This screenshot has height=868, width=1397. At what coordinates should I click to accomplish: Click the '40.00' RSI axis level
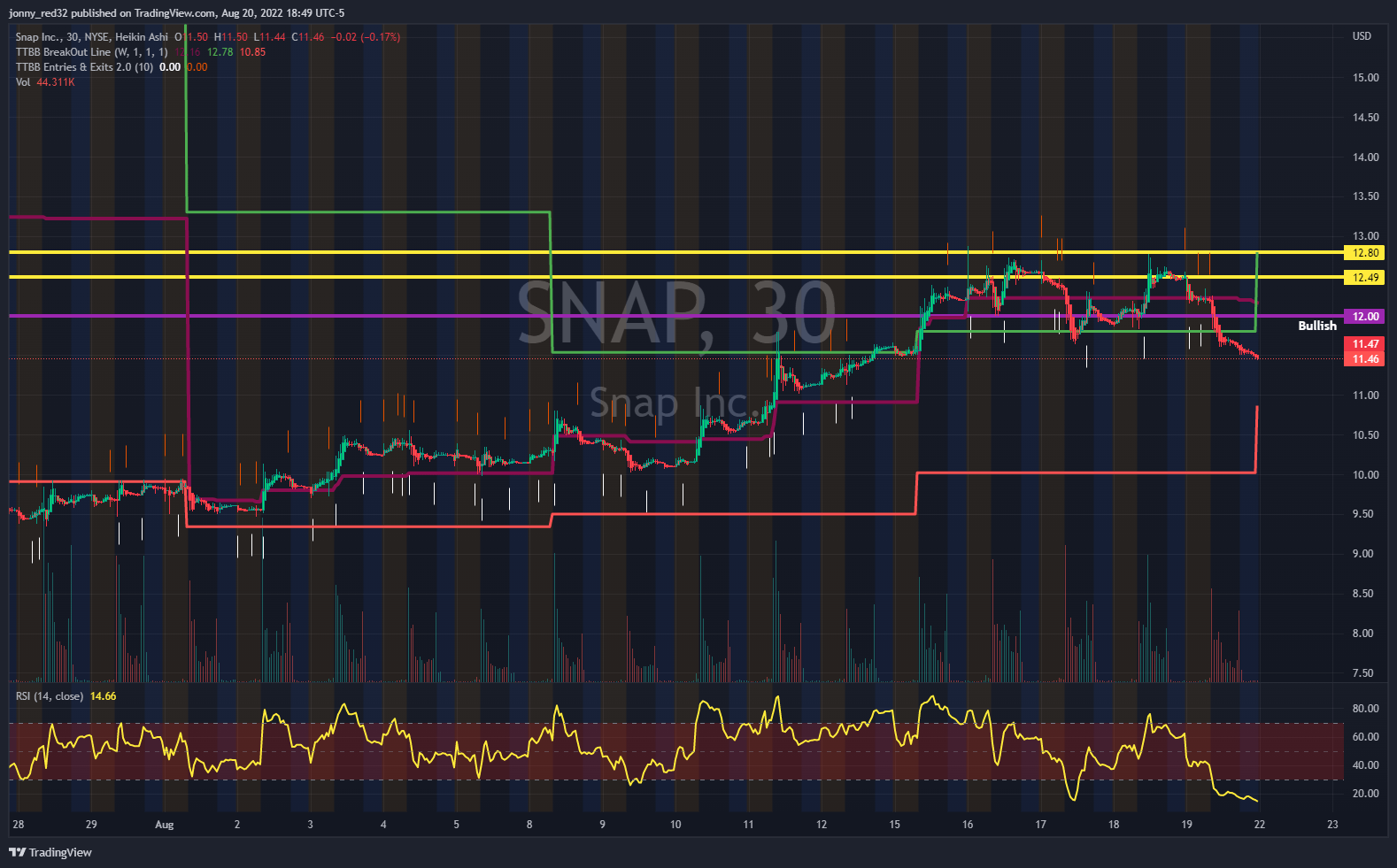coord(1366,765)
